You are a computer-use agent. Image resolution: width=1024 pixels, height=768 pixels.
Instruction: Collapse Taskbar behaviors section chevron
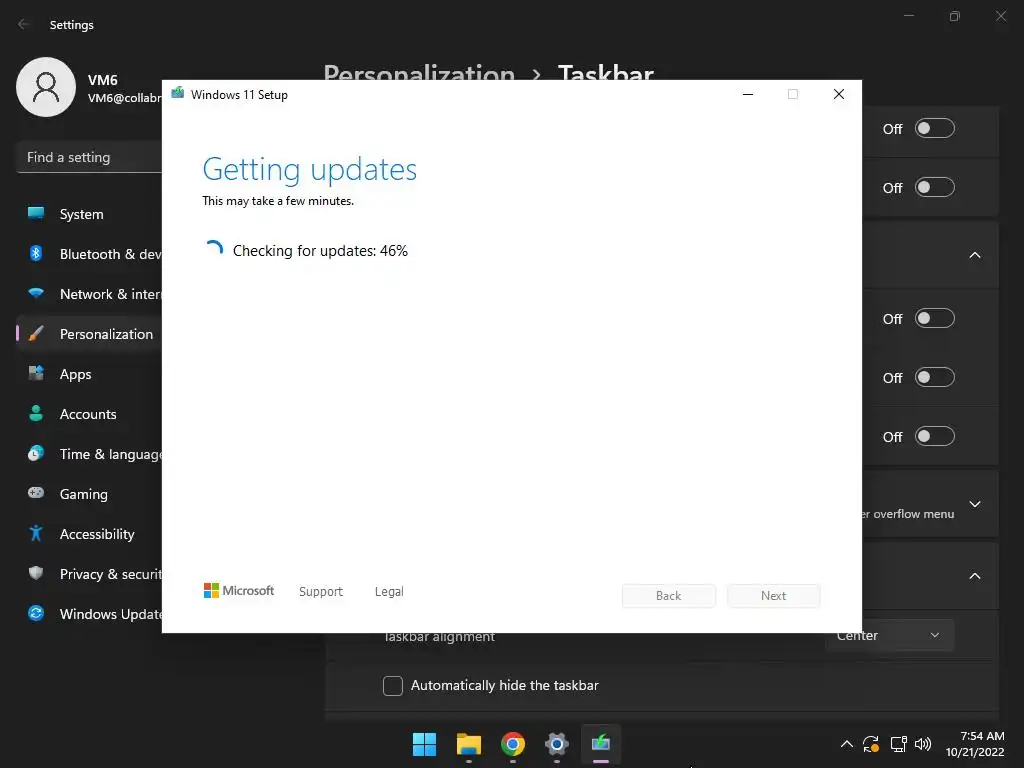point(975,576)
